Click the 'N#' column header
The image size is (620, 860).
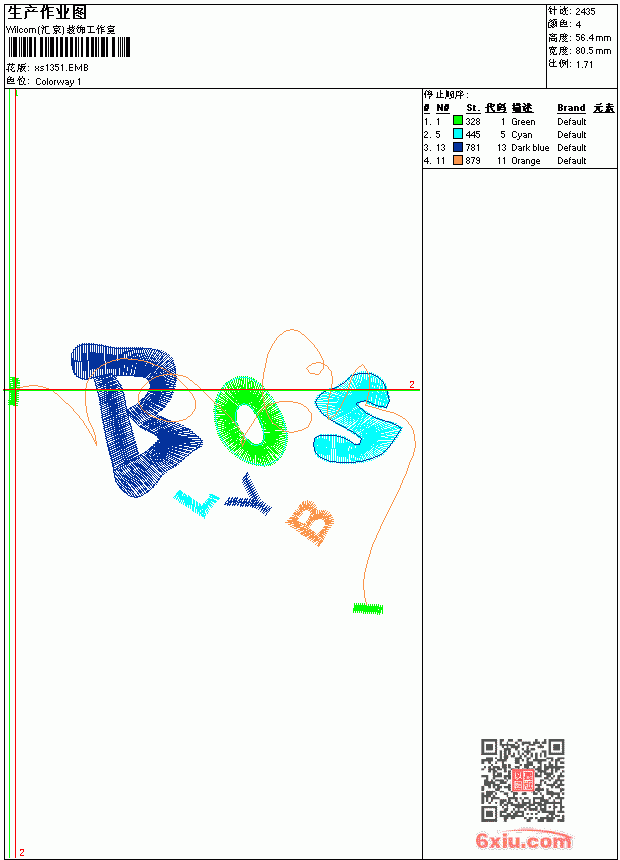443,108
